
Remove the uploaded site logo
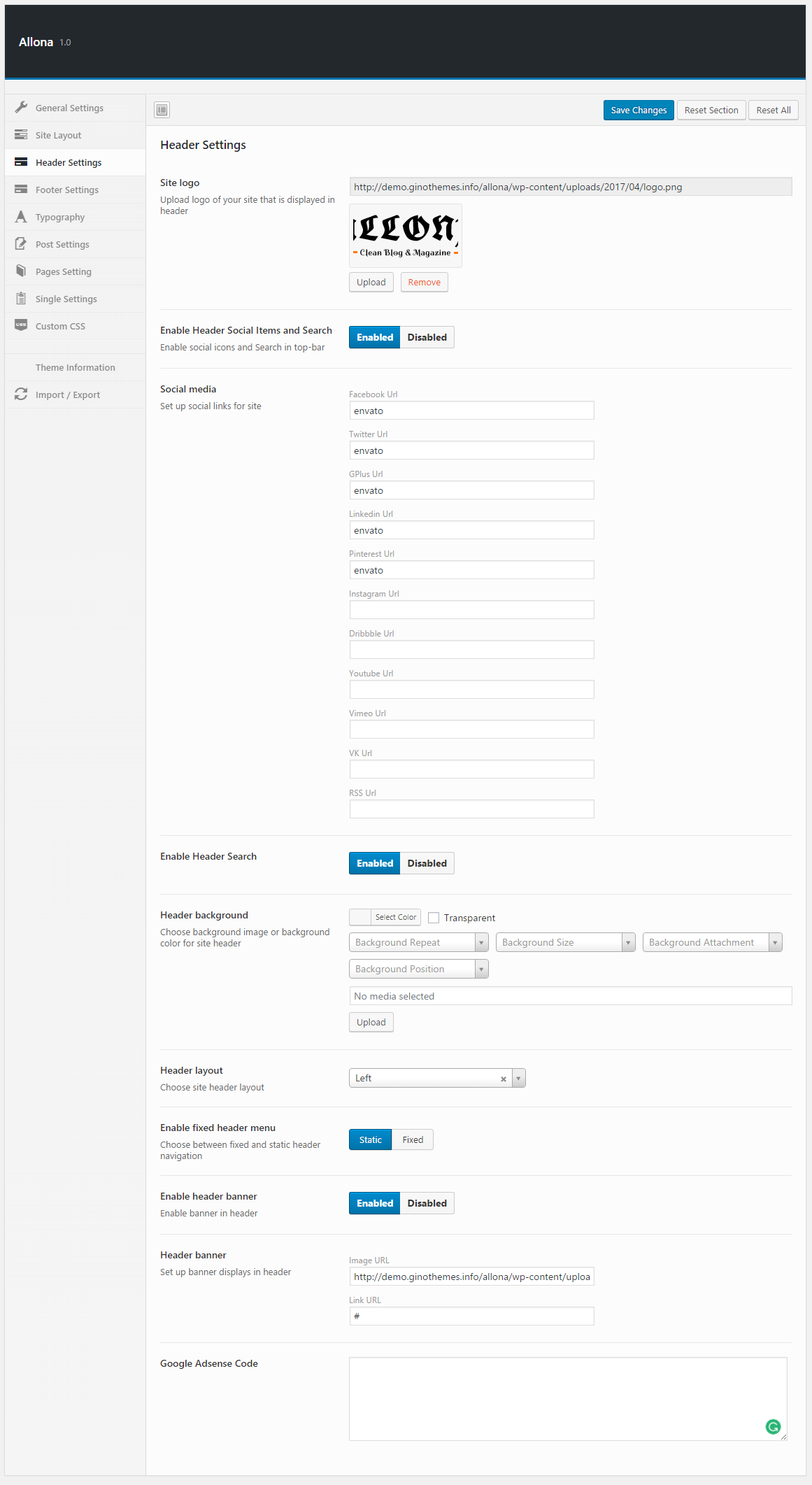(x=424, y=282)
